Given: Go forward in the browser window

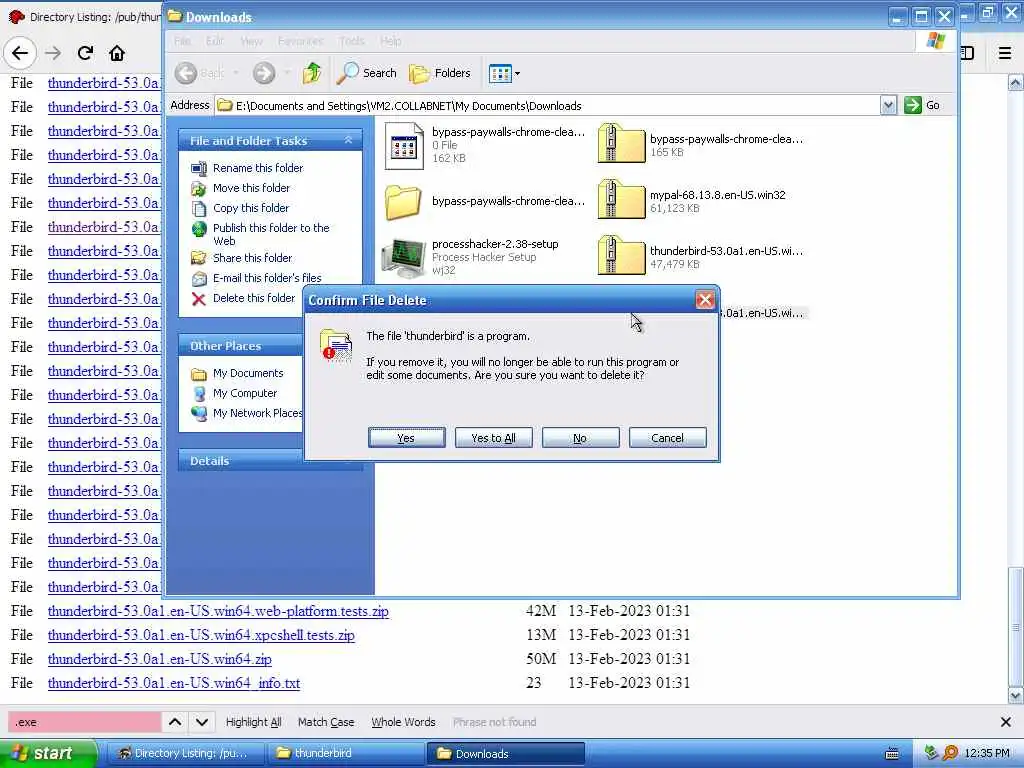Looking at the screenshot, I should (x=53, y=53).
